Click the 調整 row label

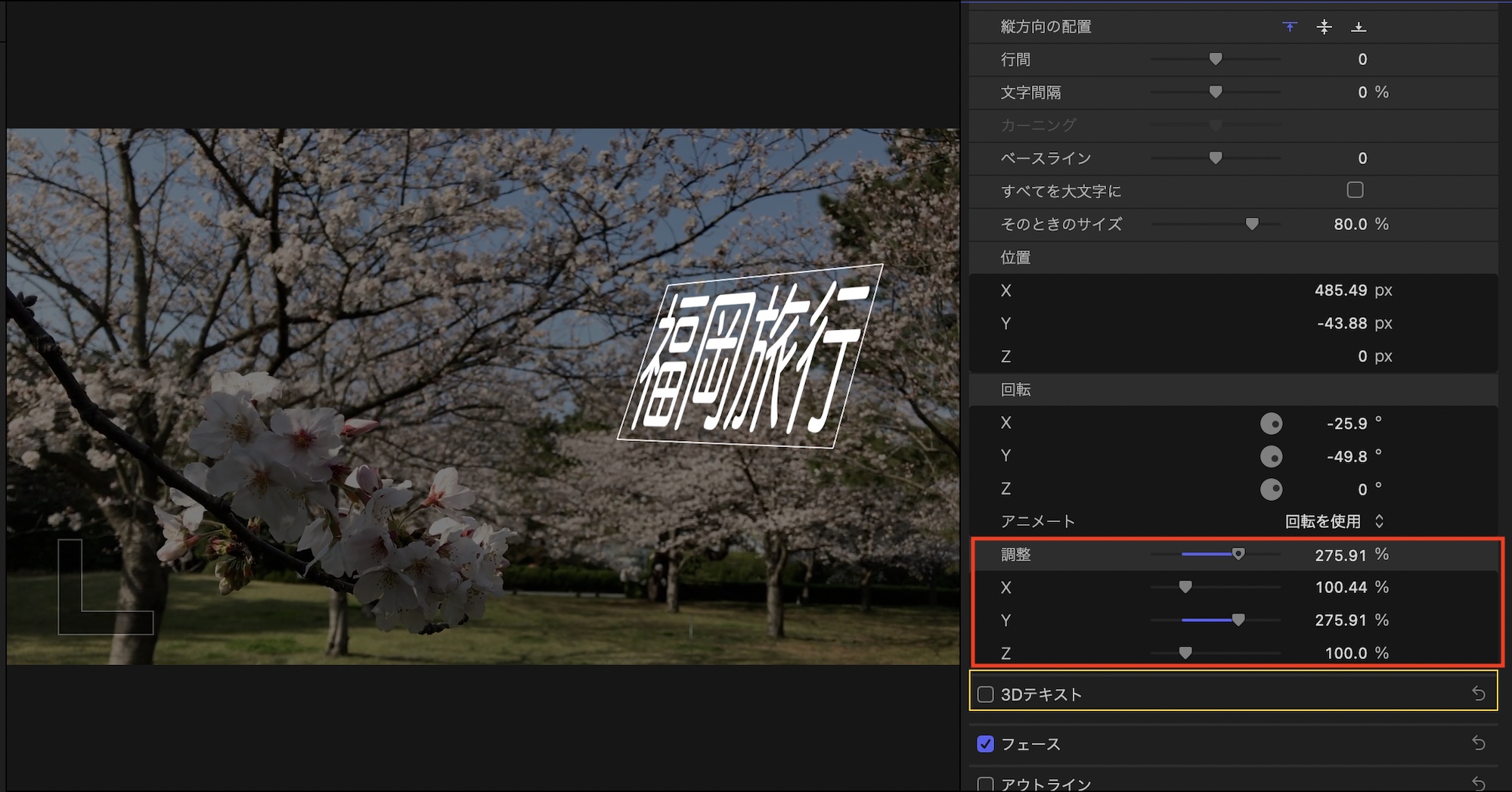[x=1015, y=554]
